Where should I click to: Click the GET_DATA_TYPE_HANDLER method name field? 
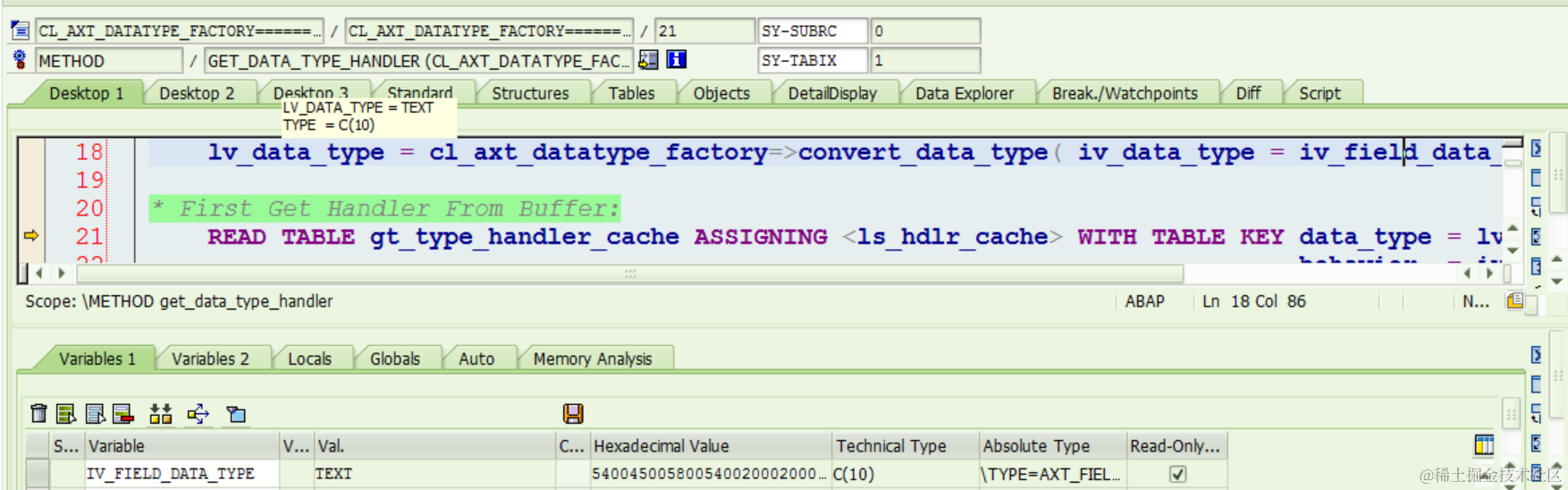(418, 61)
